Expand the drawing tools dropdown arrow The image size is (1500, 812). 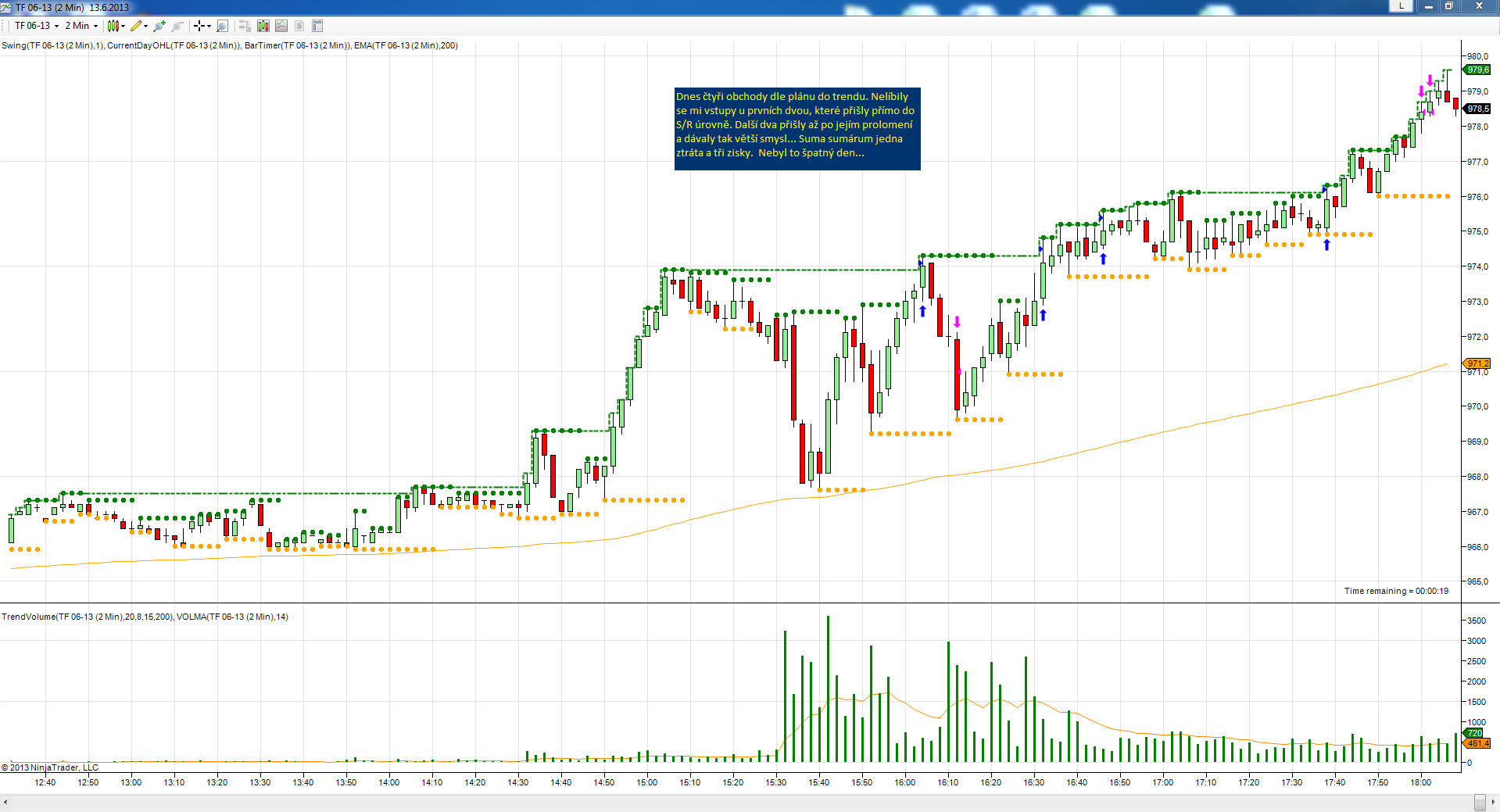click(x=145, y=26)
